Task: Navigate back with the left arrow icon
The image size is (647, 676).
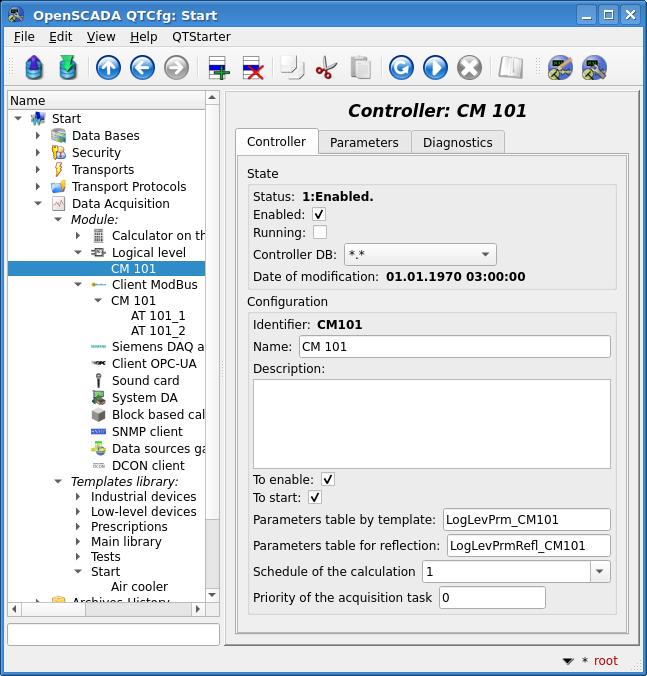Action: 142,68
